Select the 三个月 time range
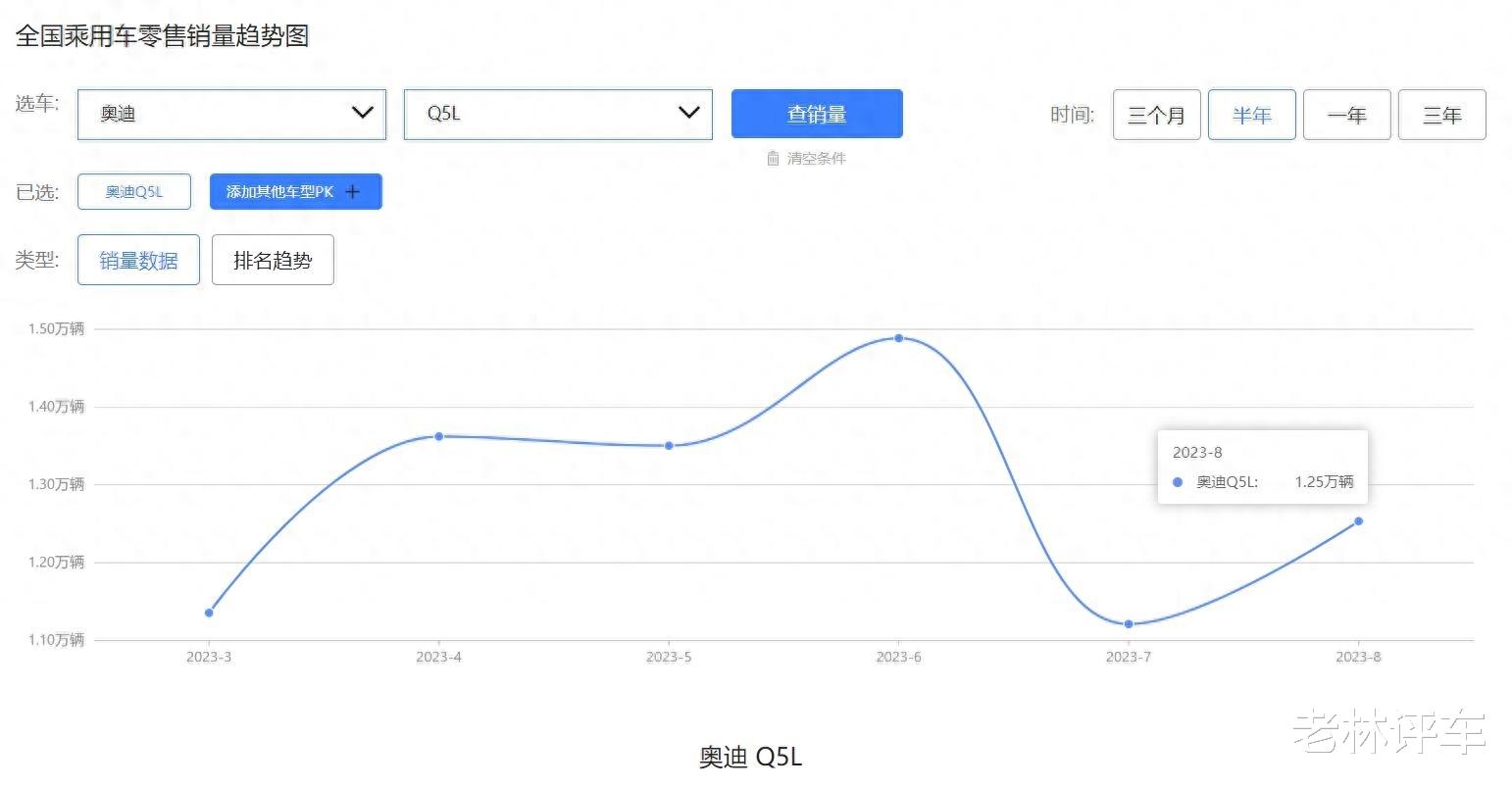1512x788 pixels. [x=1157, y=115]
